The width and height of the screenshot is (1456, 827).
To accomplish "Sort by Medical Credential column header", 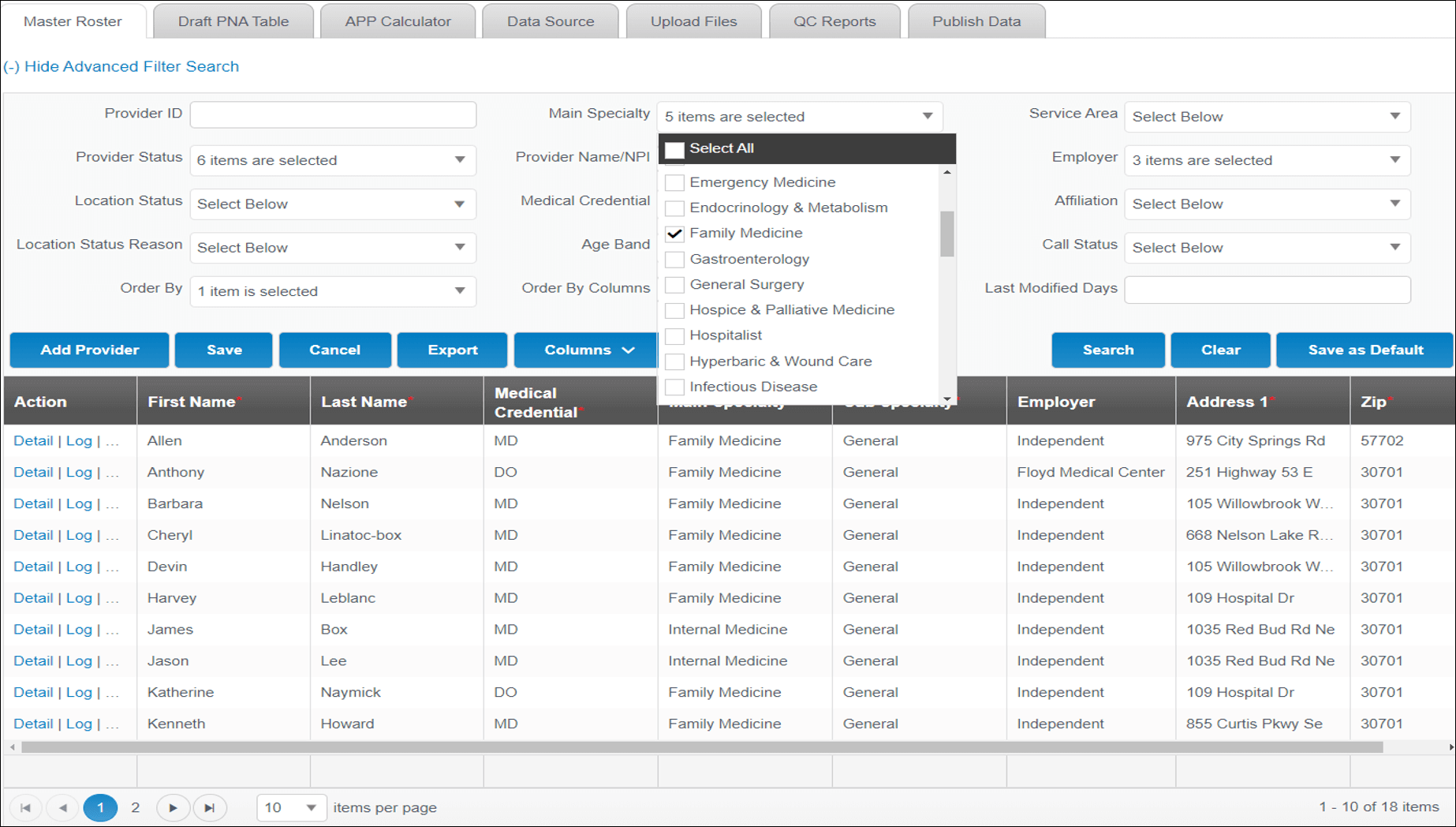I will coord(570,402).
